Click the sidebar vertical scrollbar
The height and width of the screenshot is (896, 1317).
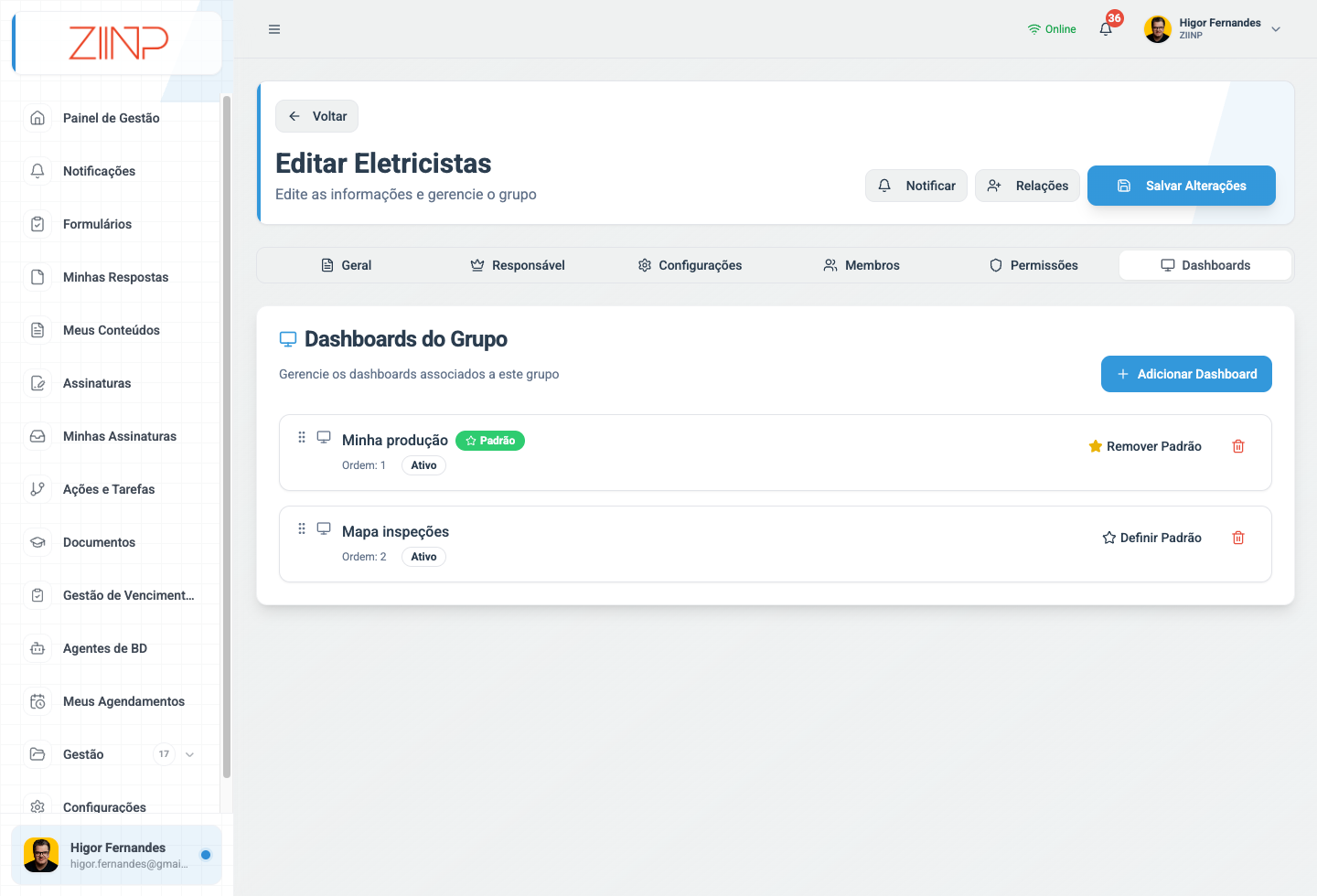[x=226, y=437]
